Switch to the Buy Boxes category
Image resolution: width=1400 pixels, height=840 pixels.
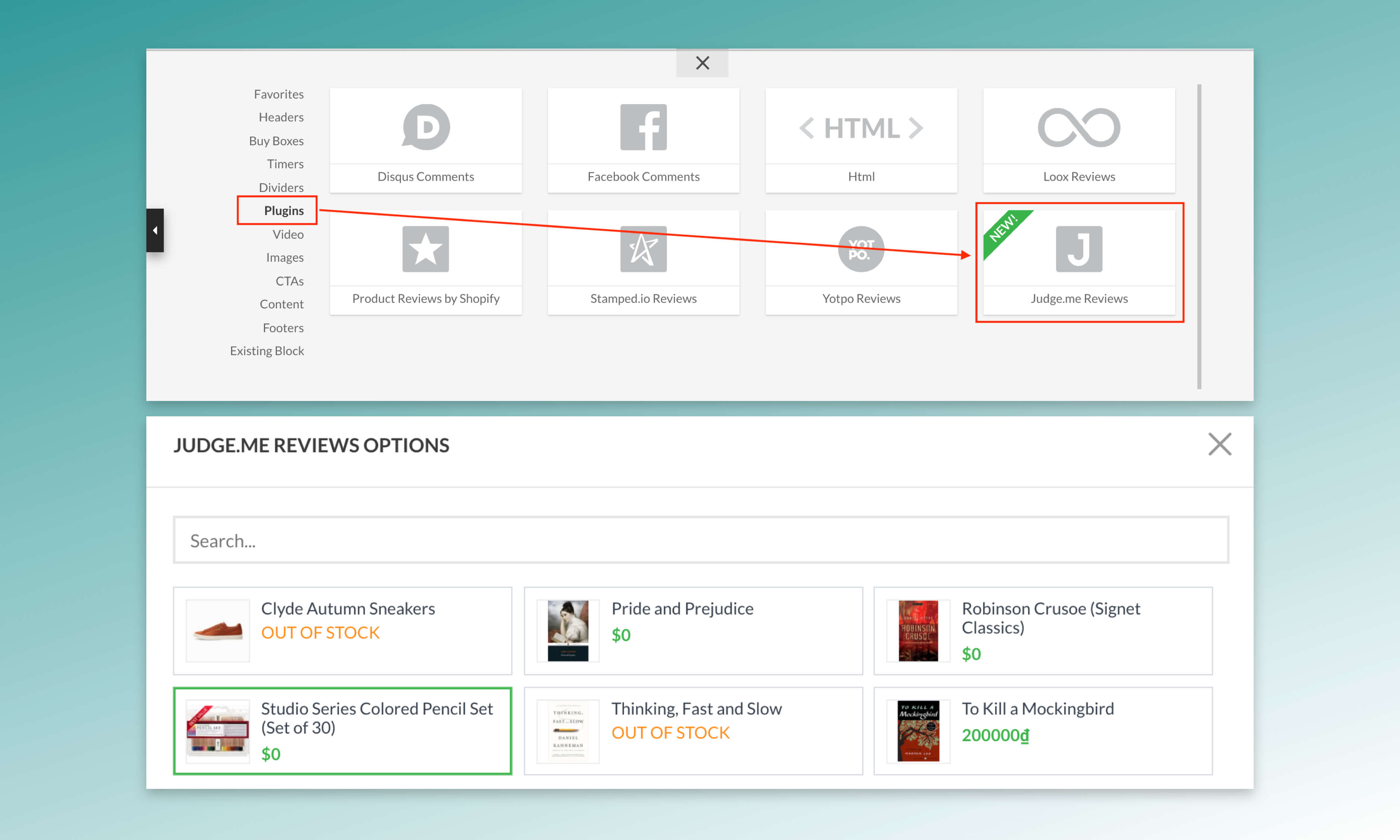(x=276, y=141)
